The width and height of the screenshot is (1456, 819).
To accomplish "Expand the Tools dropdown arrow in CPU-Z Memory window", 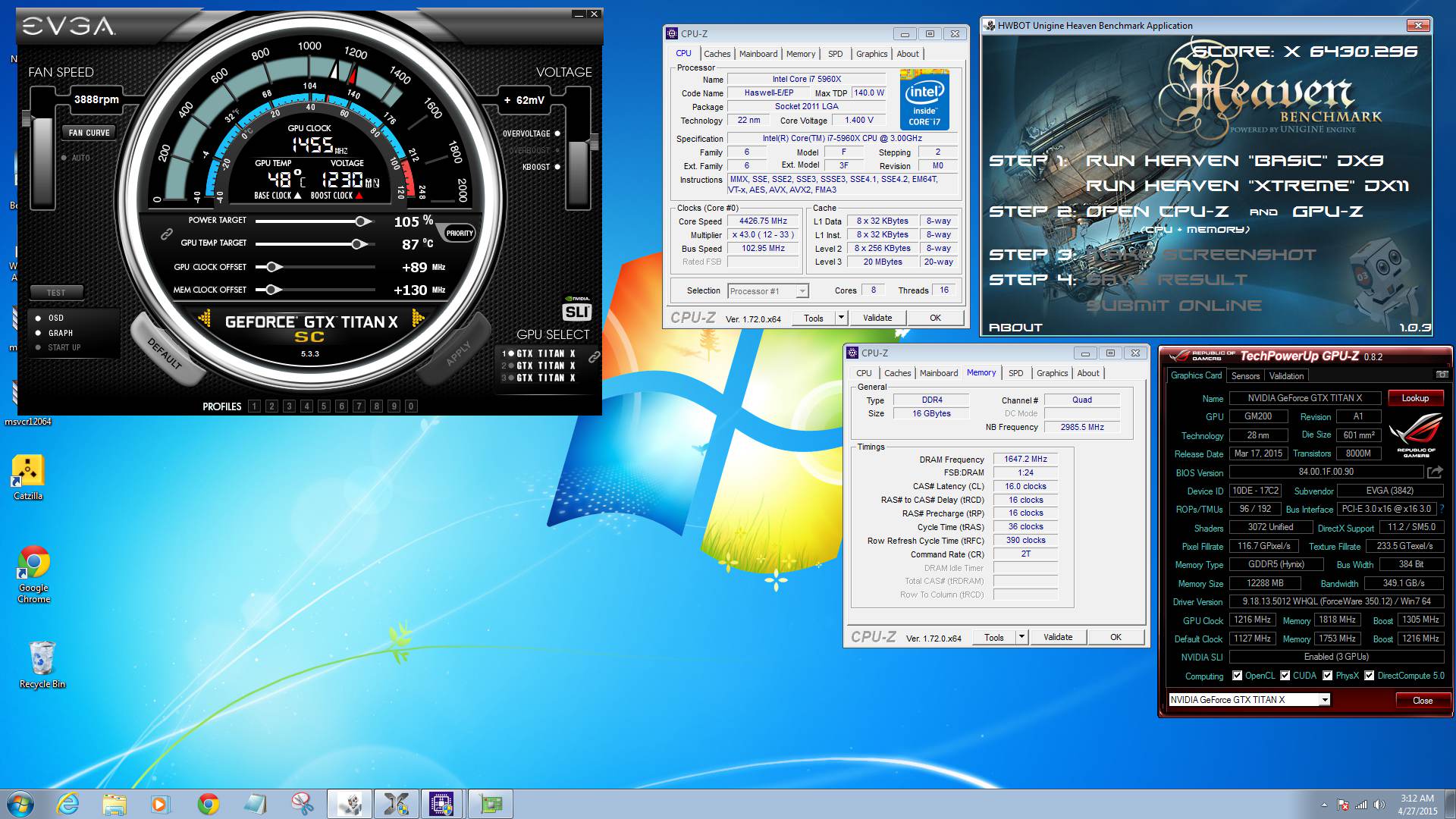I will [x=1021, y=637].
